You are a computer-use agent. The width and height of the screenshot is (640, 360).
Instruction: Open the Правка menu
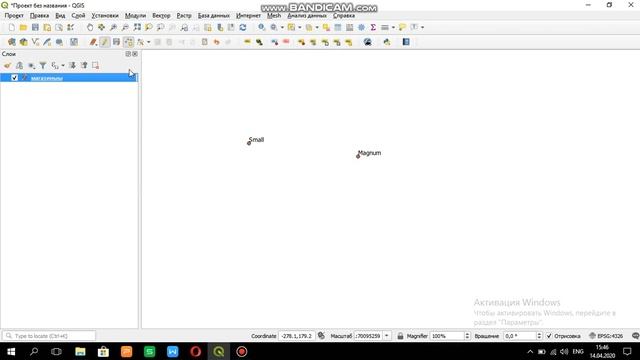[39, 16]
